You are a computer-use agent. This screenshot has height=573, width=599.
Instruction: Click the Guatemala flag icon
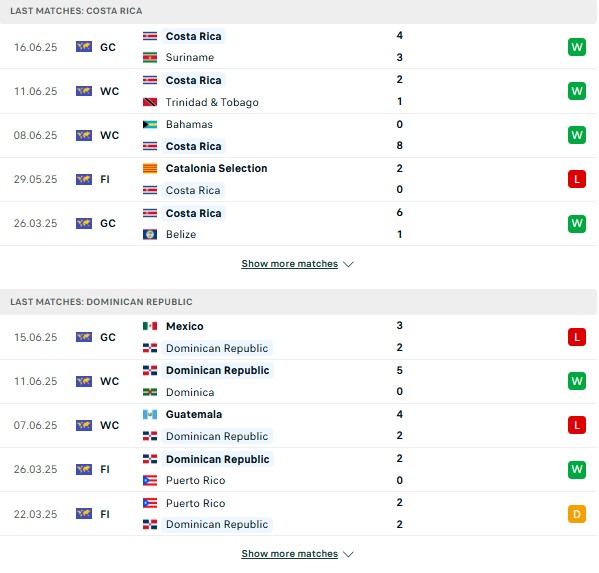tap(150, 414)
